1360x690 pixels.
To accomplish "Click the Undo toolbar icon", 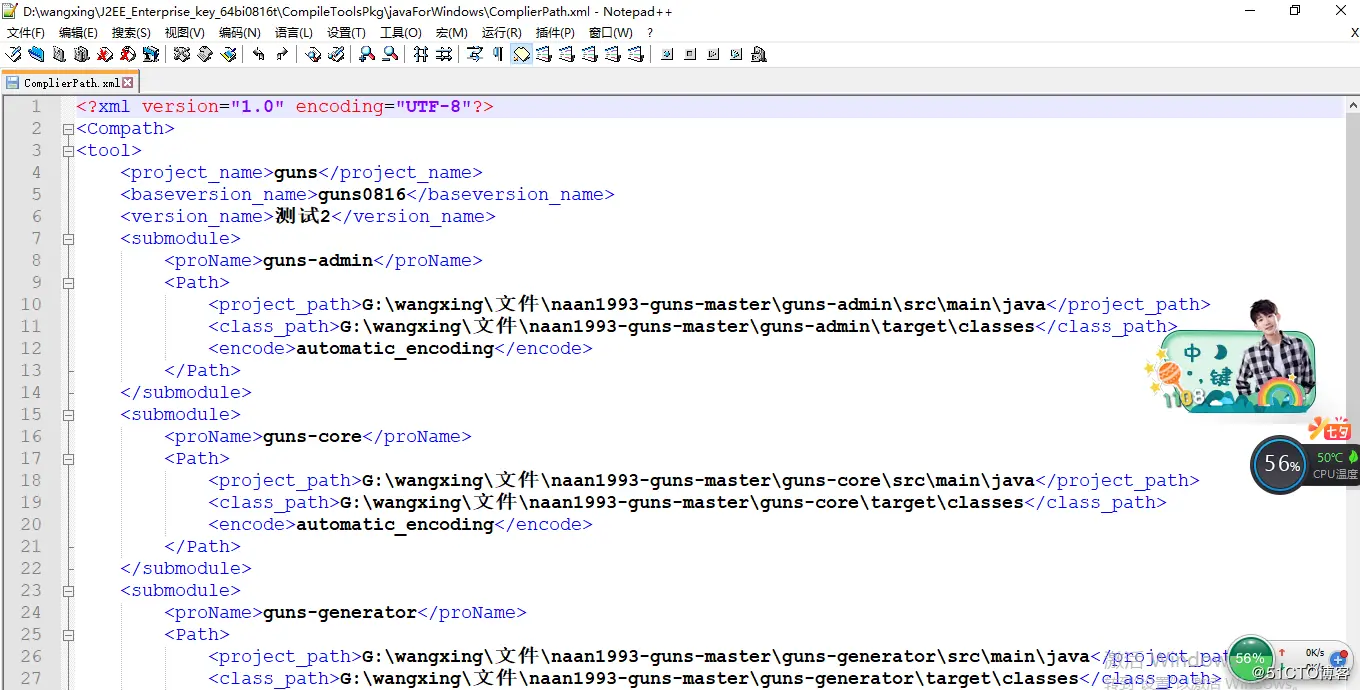I will 259,54.
